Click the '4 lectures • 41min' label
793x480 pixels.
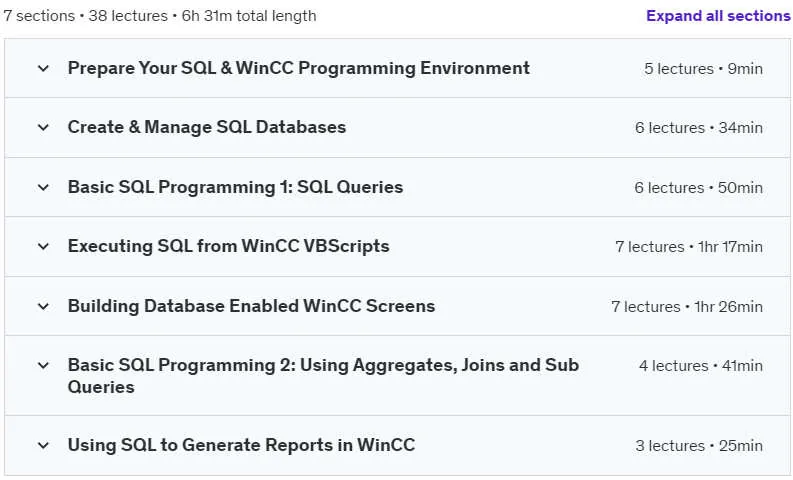click(700, 366)
